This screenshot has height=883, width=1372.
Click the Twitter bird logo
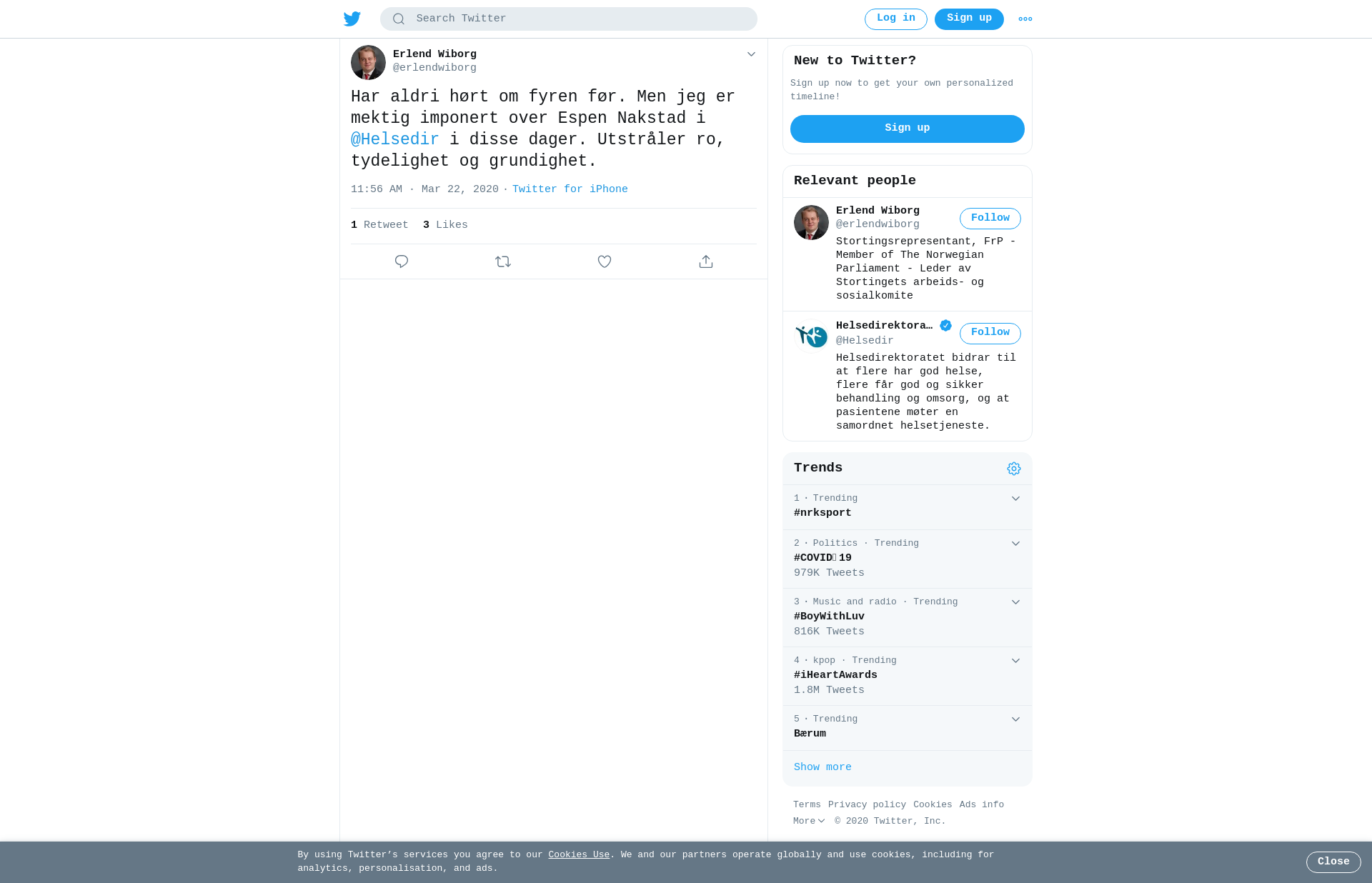click(352, 19)
